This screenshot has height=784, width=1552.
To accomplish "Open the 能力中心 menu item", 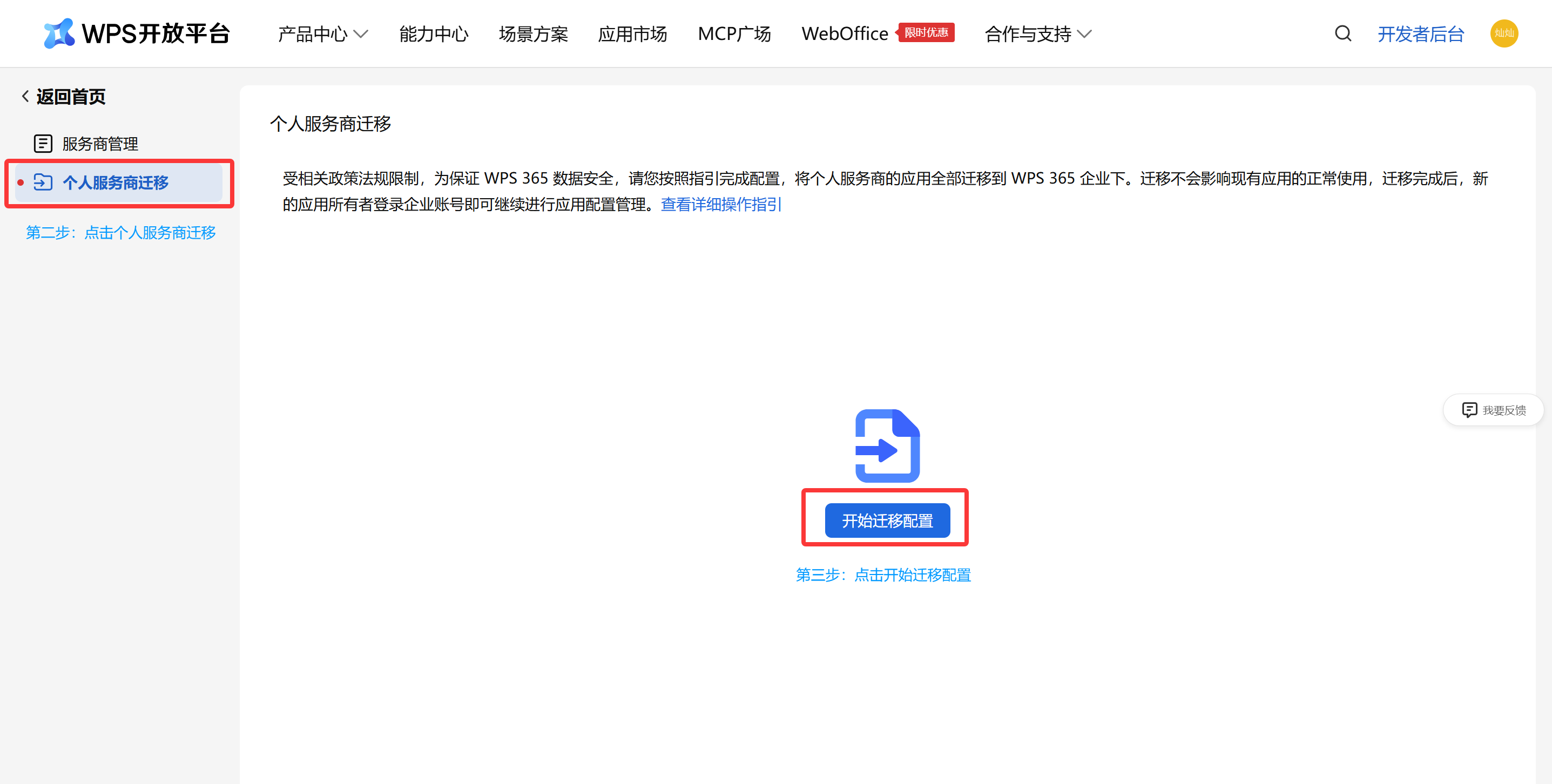I will point(433,33).
